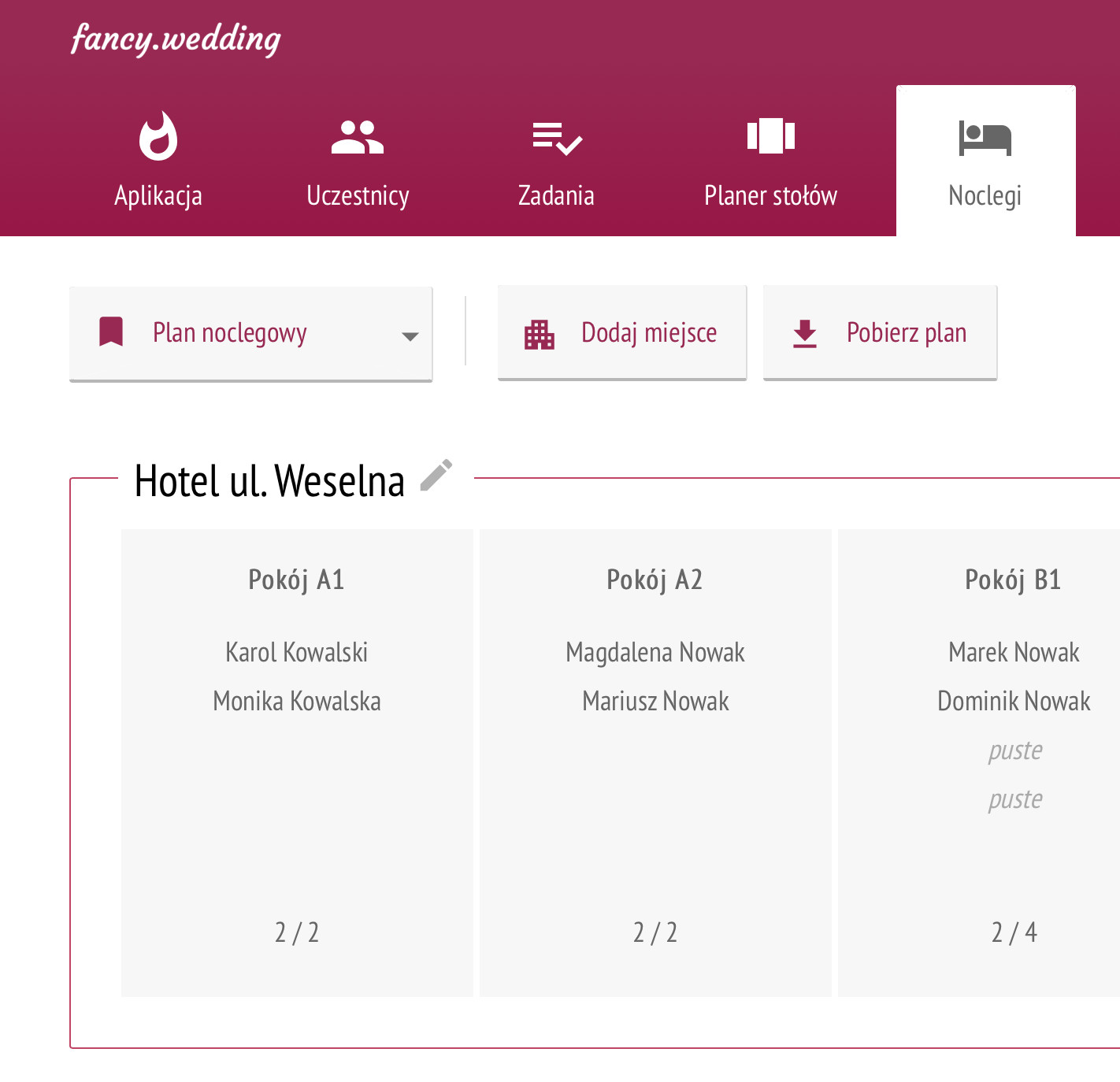
Task: Go to the Zadania tab label
Action: [556, 195]
